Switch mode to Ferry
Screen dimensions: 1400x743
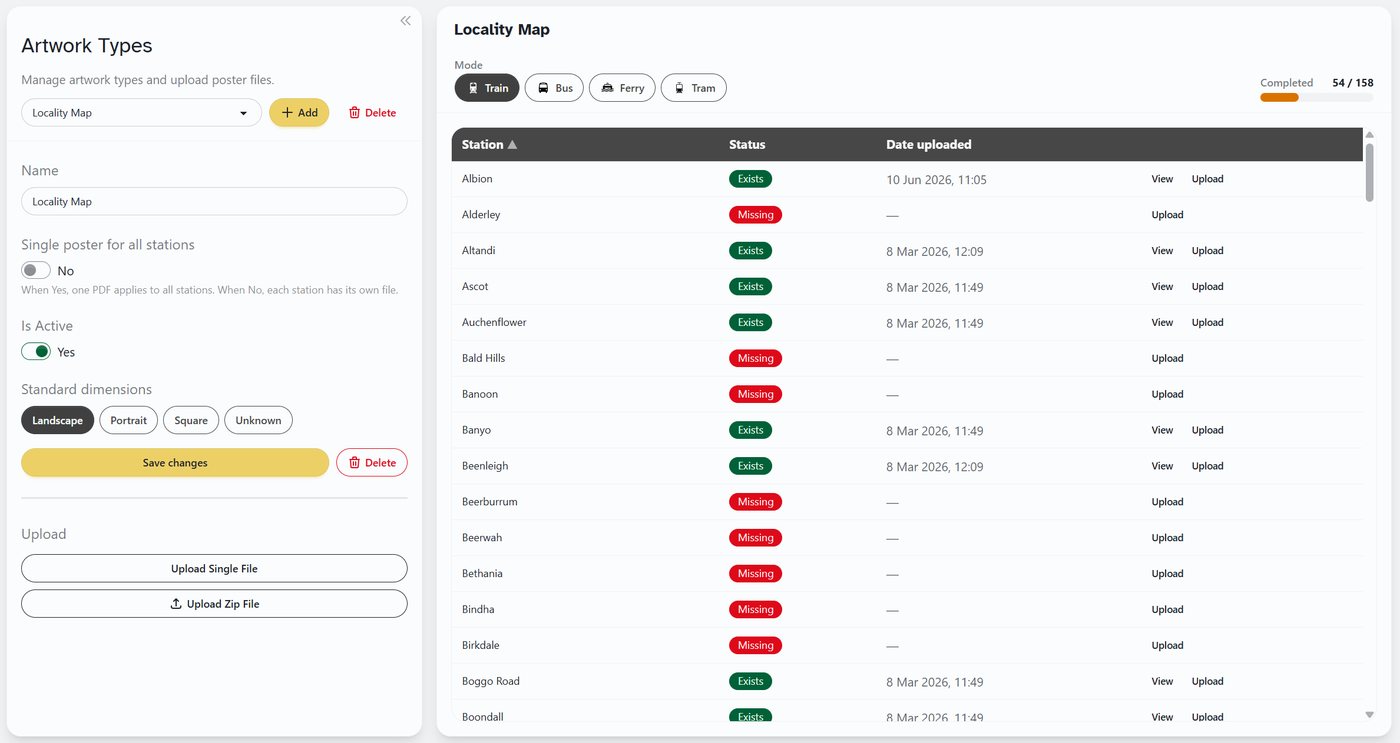pyautogui.click(x=622, y=88)
